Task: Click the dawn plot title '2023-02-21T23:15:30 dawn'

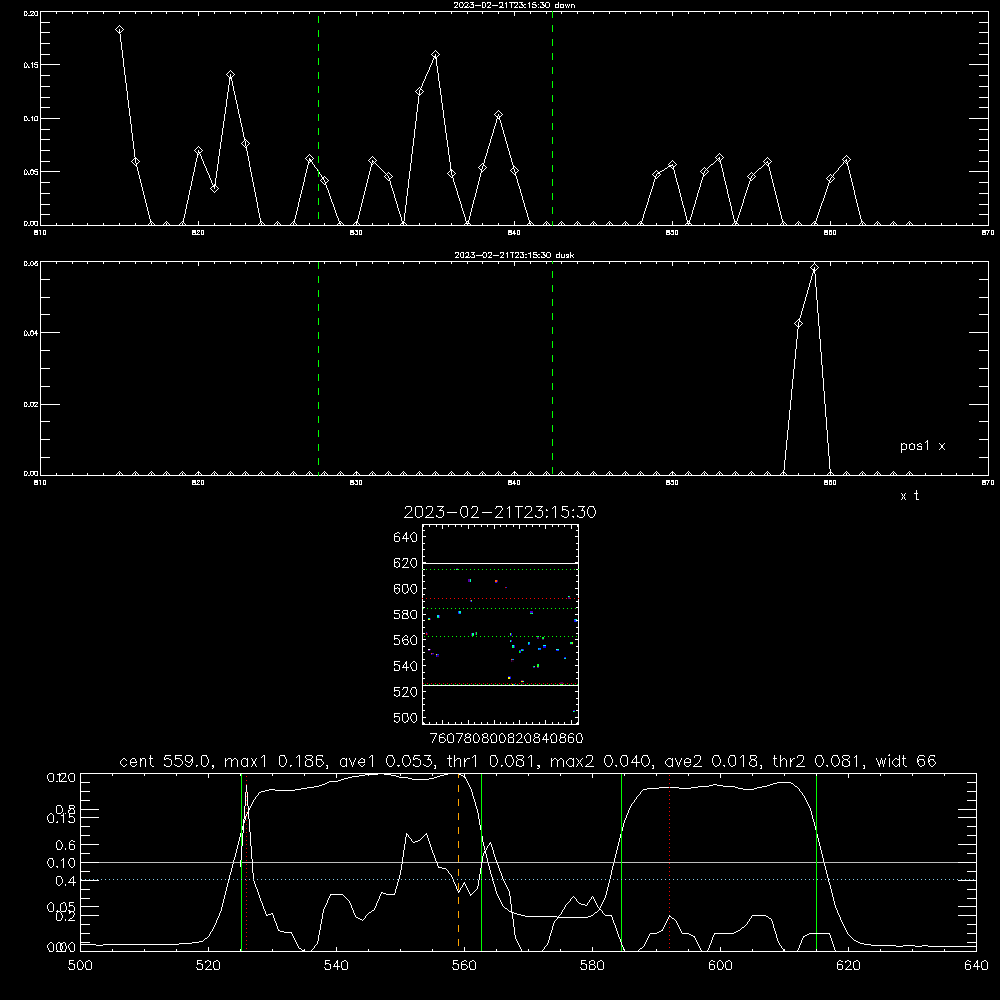Action: [514, 5]
